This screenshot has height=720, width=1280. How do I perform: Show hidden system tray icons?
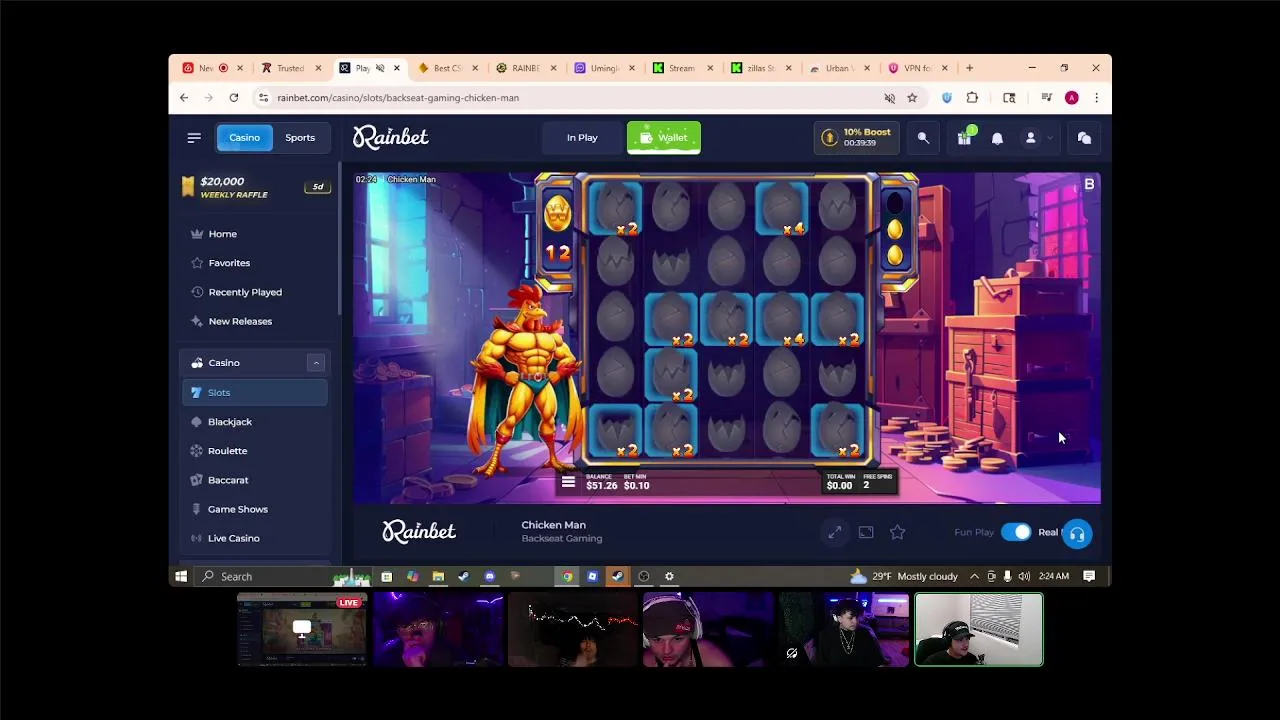click(974, 576)
